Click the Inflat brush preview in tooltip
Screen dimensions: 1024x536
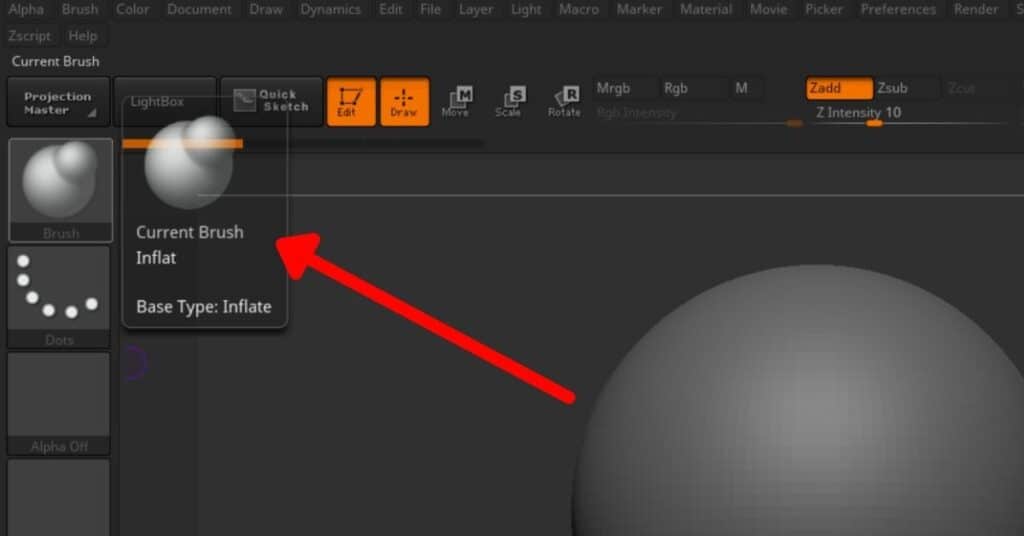pos(189,163)
